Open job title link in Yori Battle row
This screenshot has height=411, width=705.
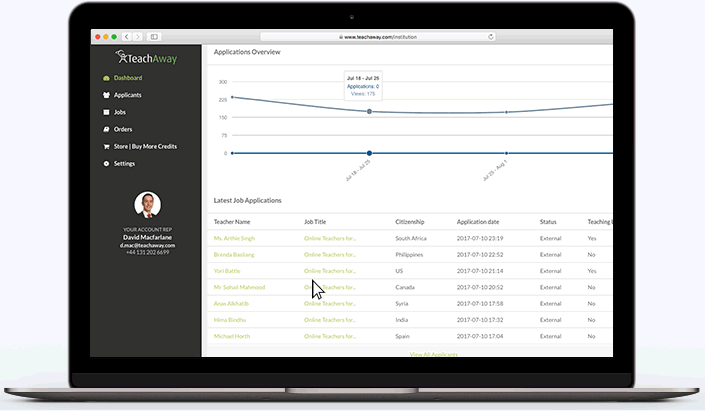[x=330, y=271]
